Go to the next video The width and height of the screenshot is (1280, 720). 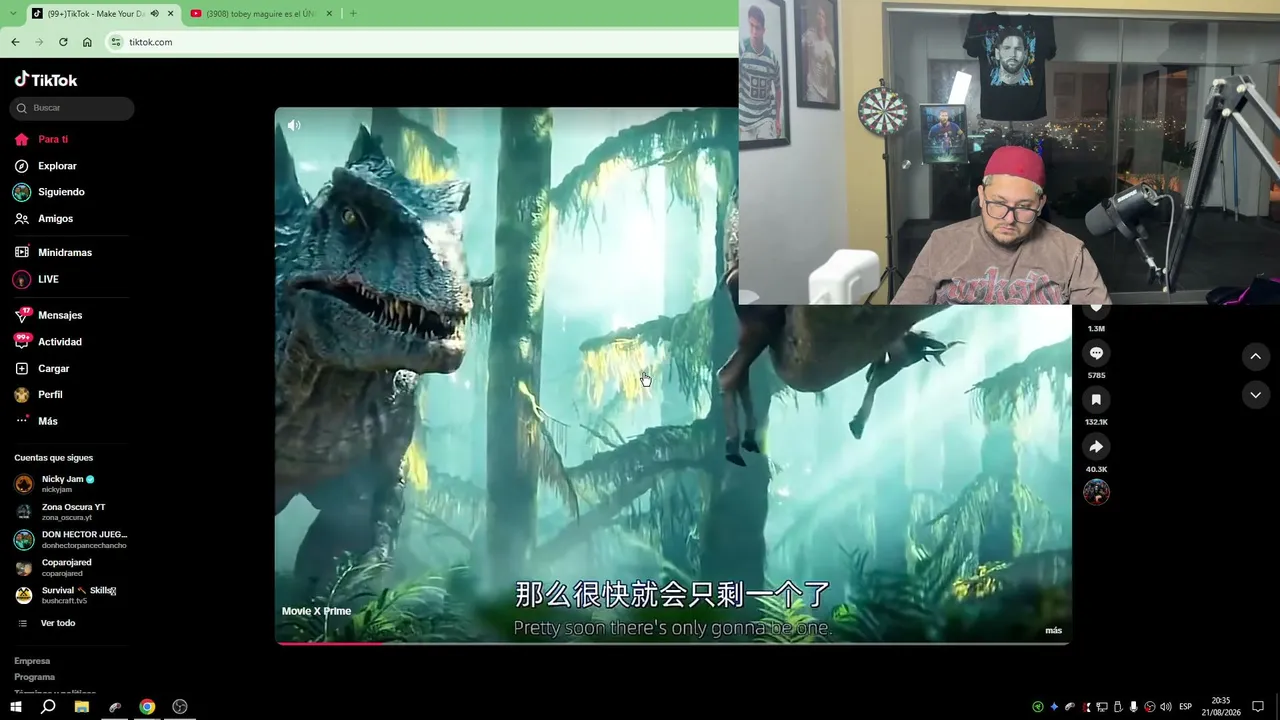(x=1255, y=395)
